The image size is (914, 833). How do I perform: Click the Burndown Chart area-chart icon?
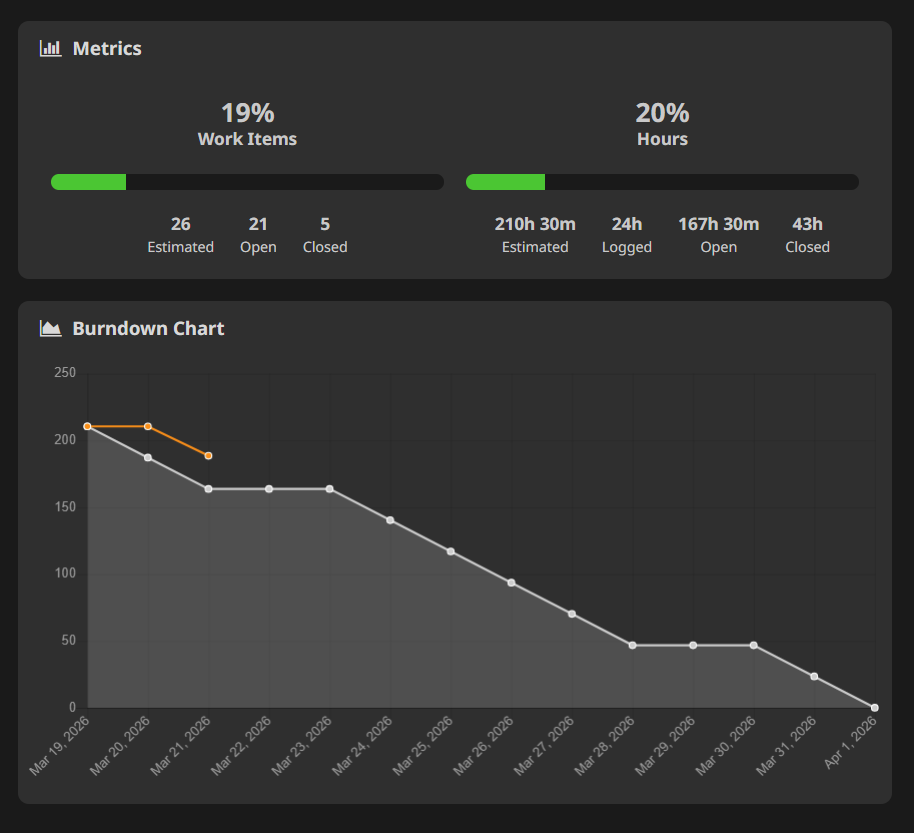(x=50, y=328)
